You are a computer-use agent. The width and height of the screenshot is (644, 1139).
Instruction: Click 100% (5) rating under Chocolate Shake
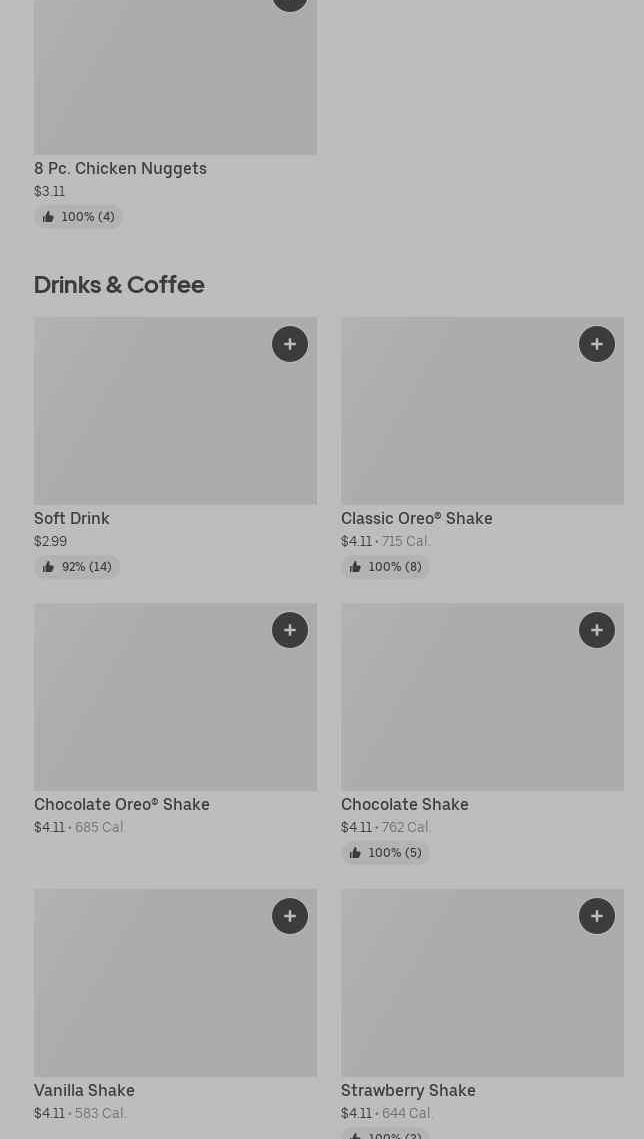pos(385,853)
